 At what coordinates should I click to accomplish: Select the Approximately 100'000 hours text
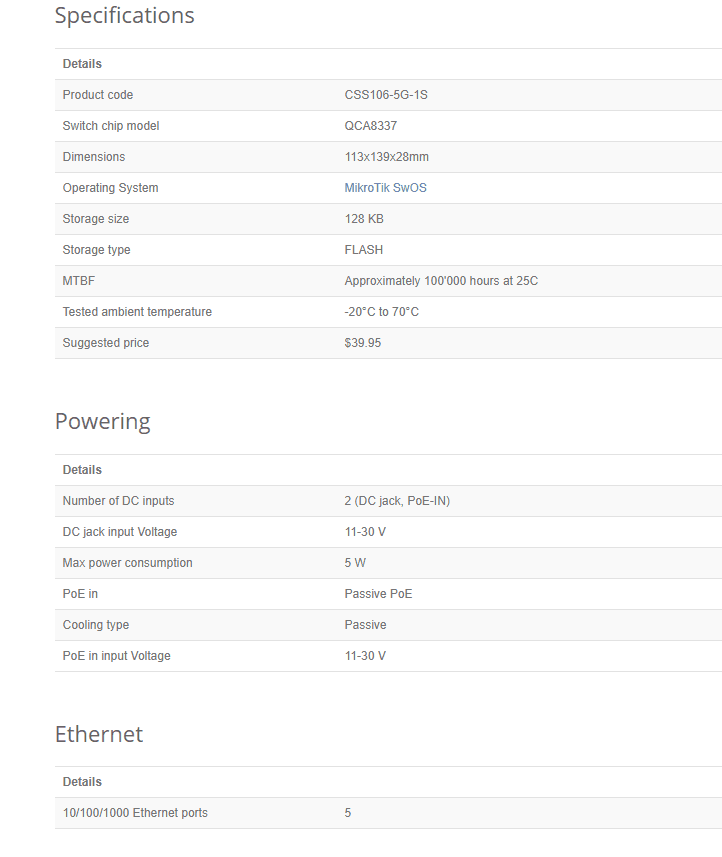[x=441, y=281]
